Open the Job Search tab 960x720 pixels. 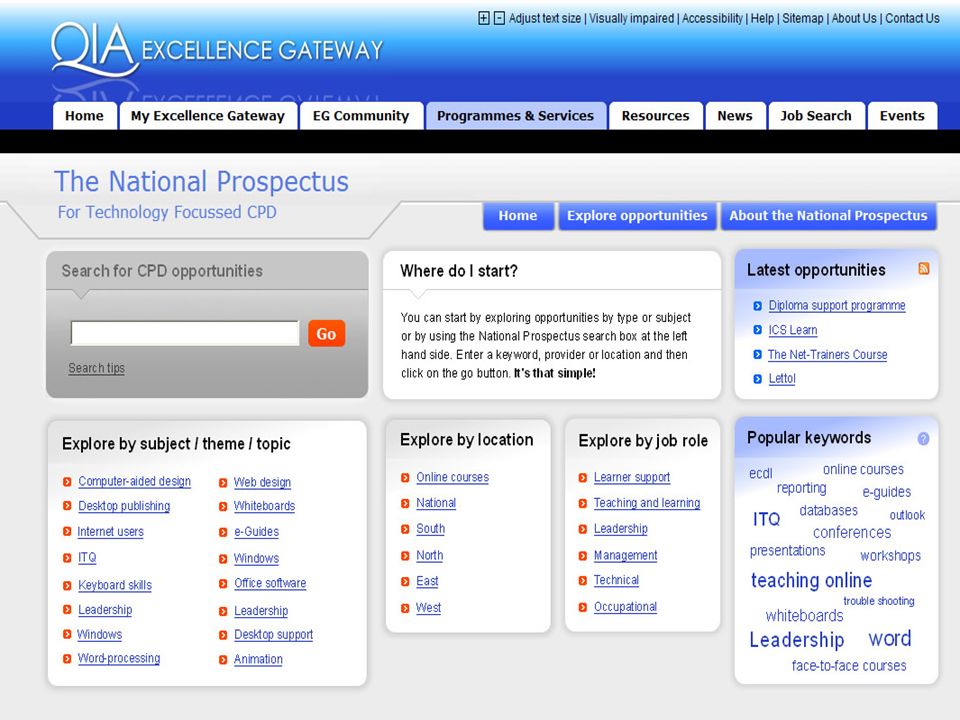(816, 116)
